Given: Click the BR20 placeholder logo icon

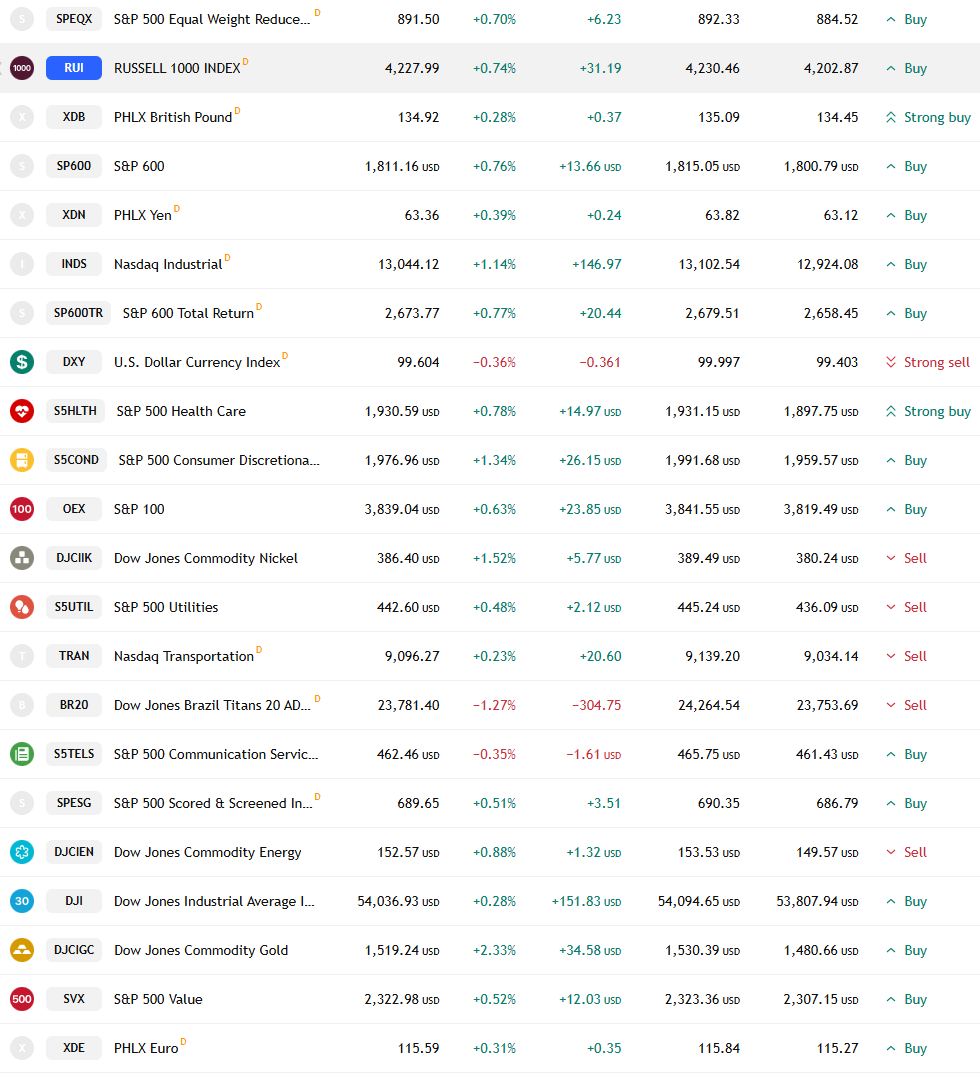Looking at the screenshot, I should pyautogui.click(x=22, y=705).
